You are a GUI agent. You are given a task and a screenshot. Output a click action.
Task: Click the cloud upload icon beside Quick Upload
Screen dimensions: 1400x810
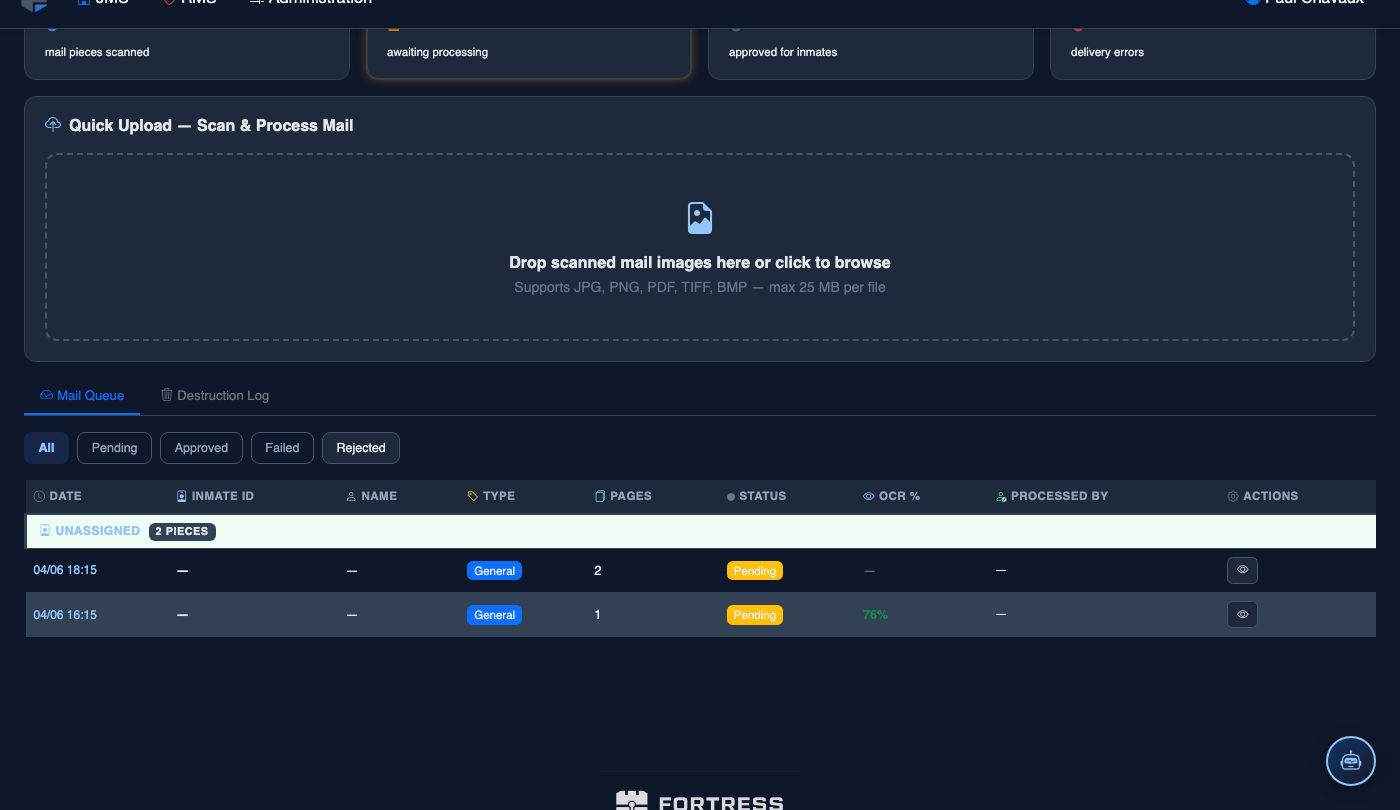point(53,125)
